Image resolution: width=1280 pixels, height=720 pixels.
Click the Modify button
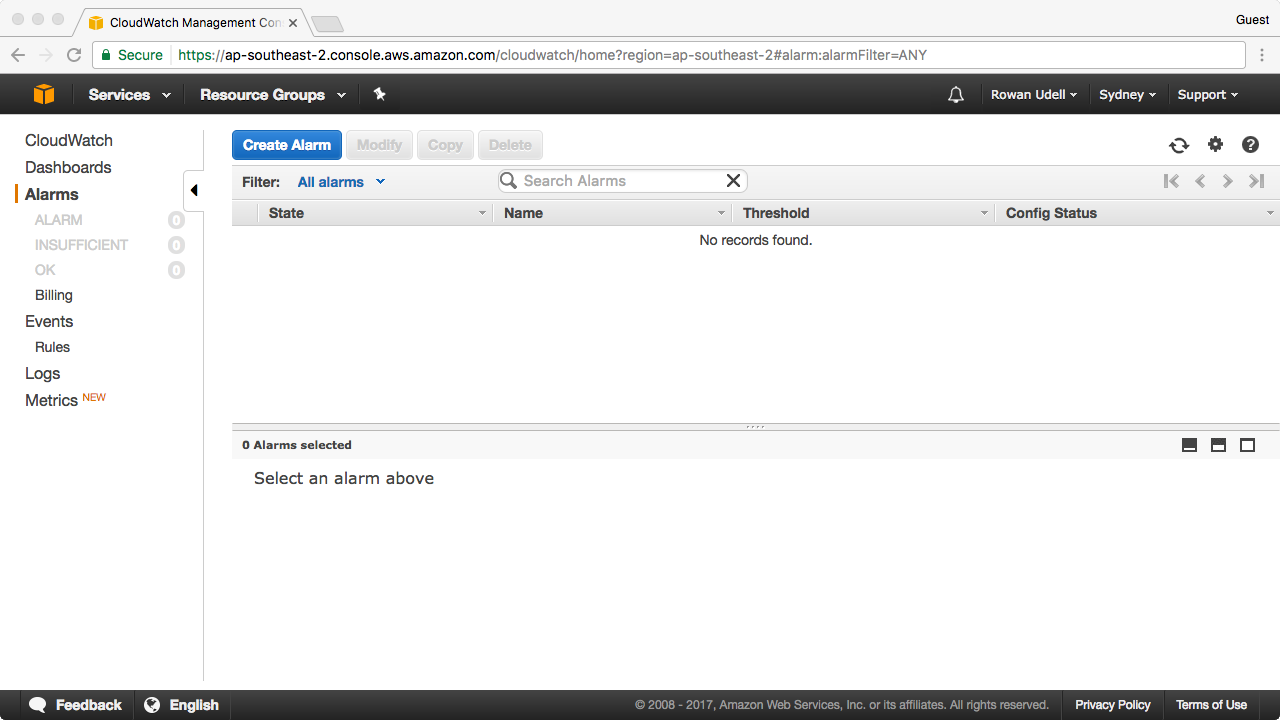[379, 145]
